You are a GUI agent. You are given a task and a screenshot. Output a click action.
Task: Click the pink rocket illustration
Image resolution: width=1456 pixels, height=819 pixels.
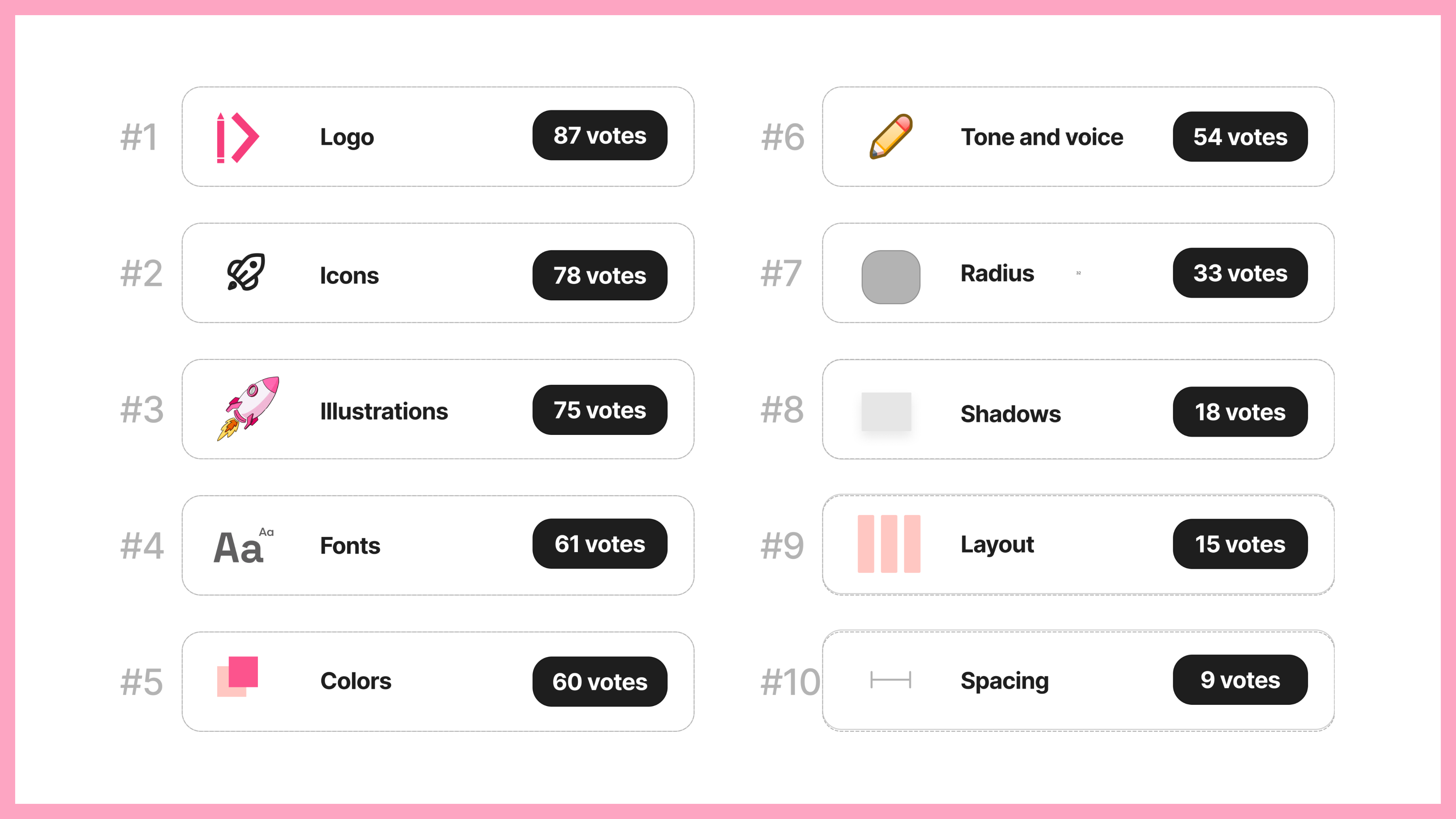coord(248,408)
